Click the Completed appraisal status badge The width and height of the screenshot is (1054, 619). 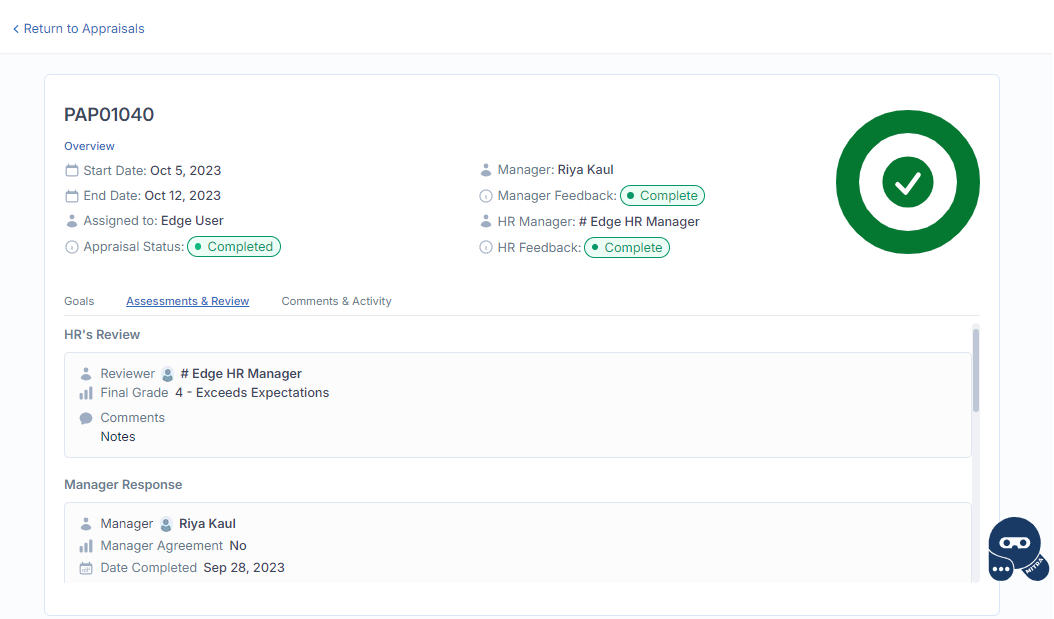pos(234,247)
